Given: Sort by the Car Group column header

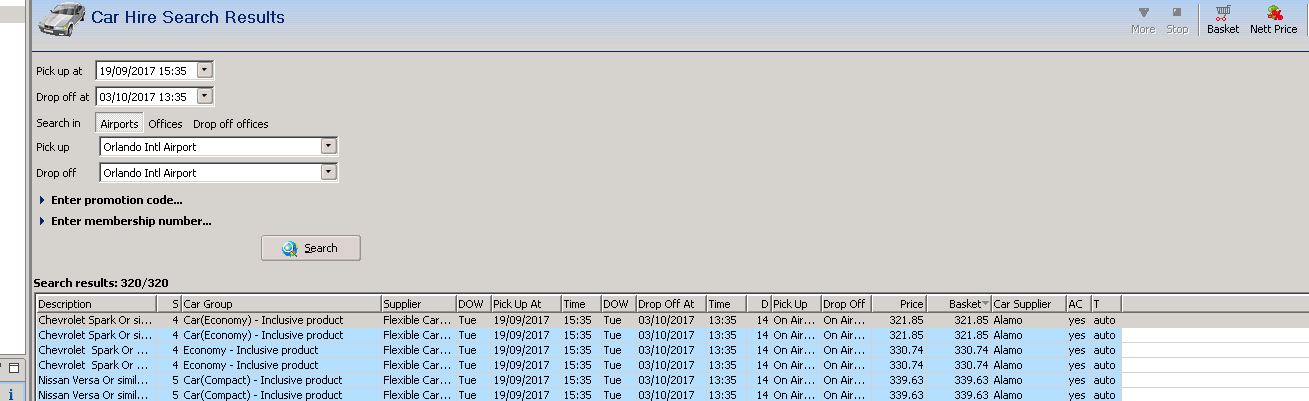Looking at the screenshot, I should (280, 304).
